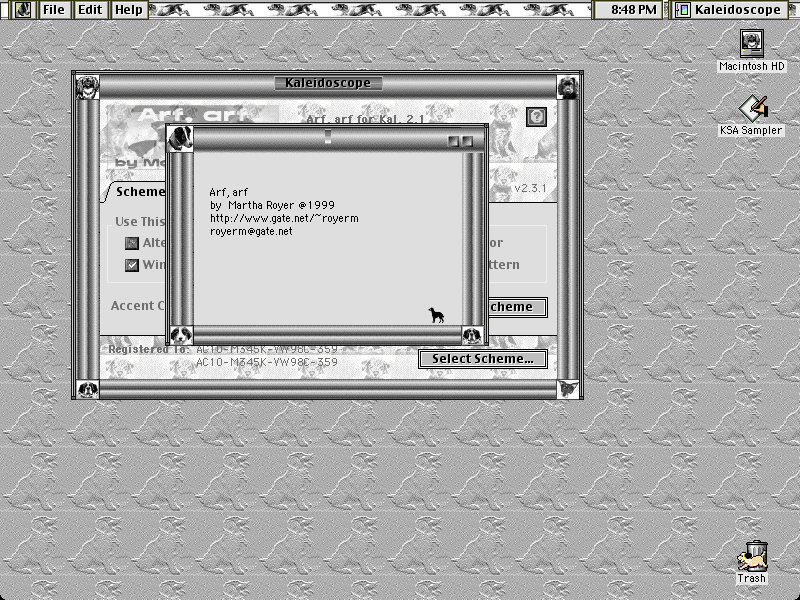Screen dimensions: 800x600
Task: Click the info window's title bar
Action: pos(328,139)
